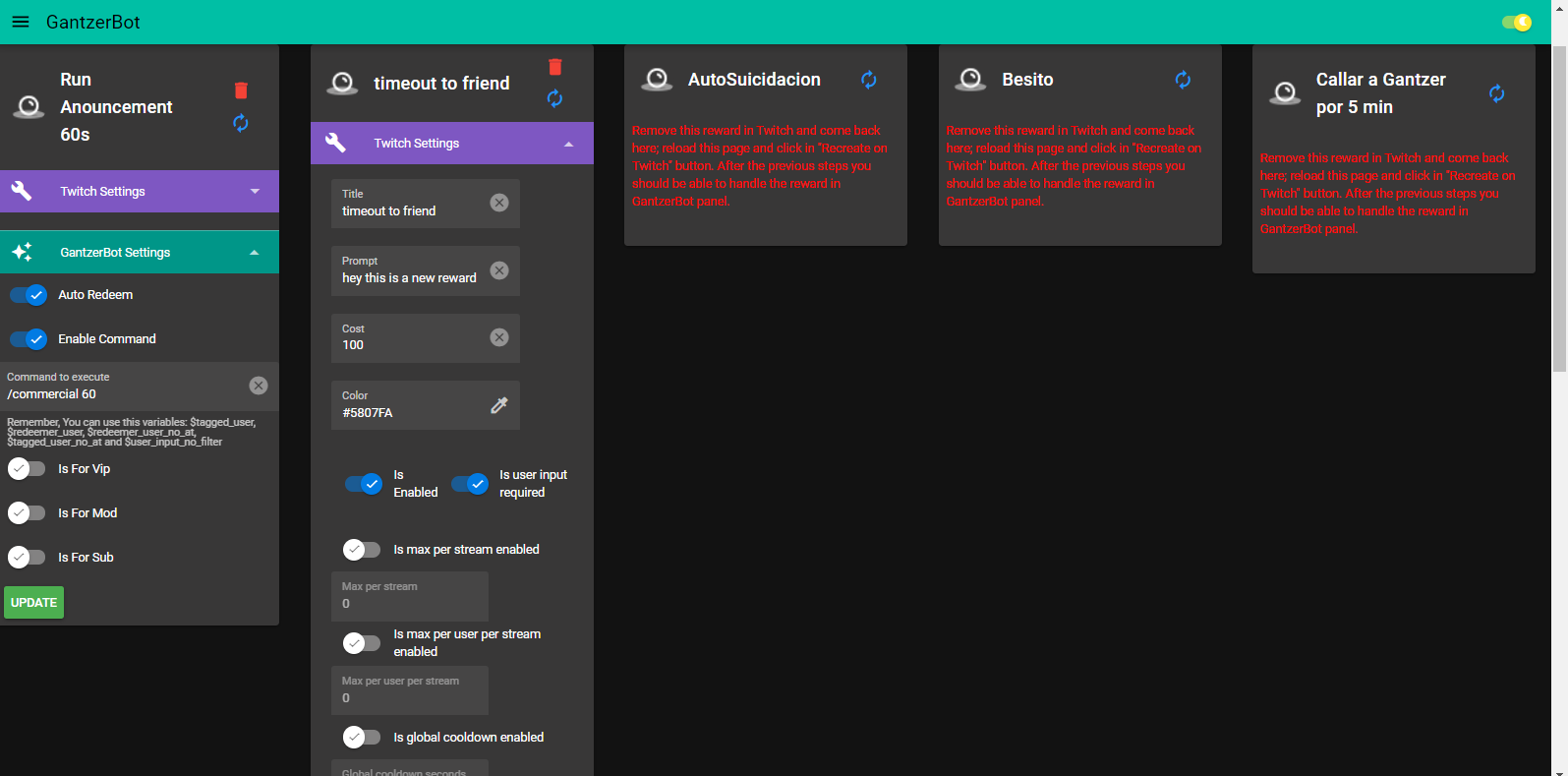Image resolution: width=1568 pixels, height=776 pixels.
Task: Click the Max per user per stream field
Action: point(410,690)
